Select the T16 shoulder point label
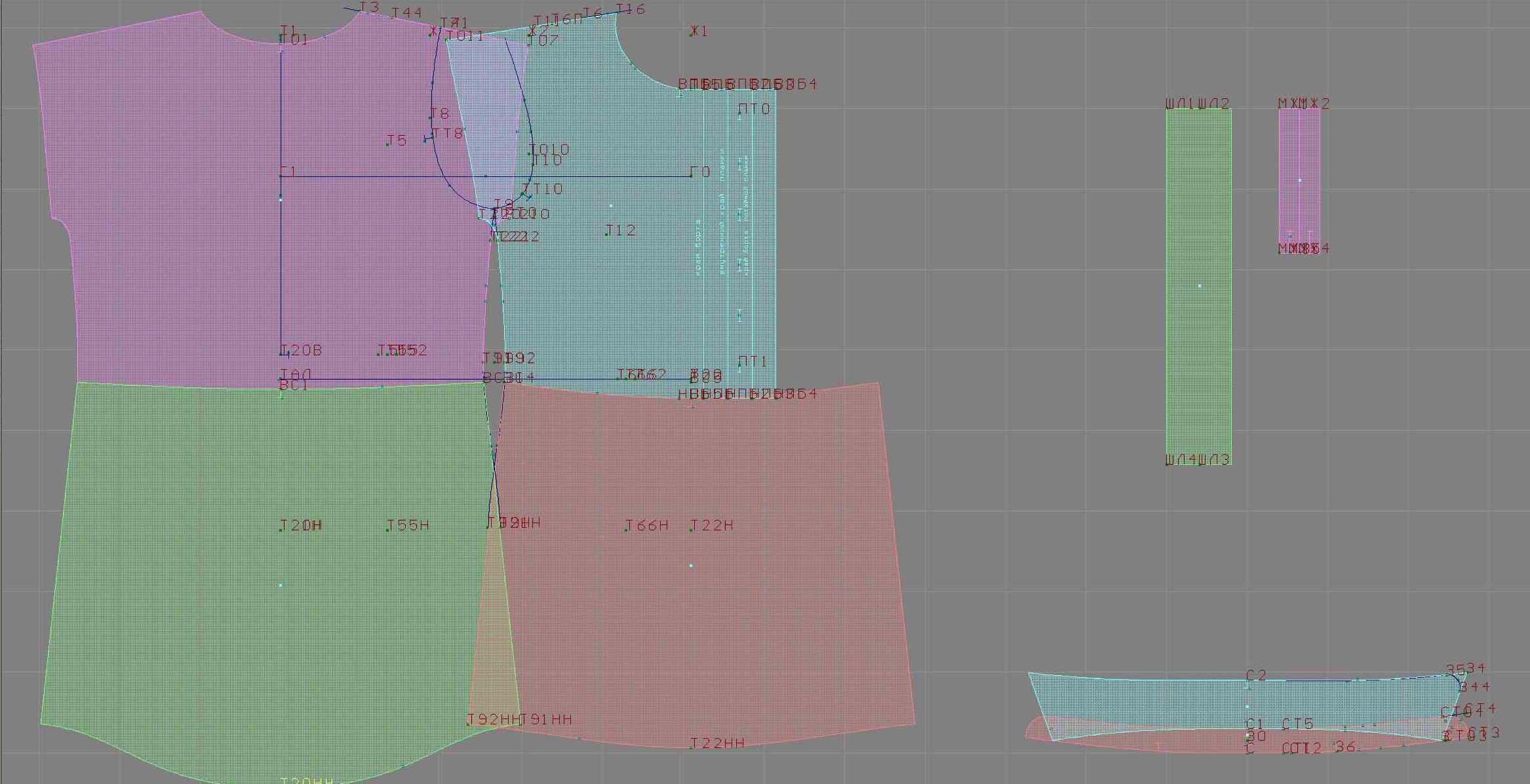 point(631,9)
